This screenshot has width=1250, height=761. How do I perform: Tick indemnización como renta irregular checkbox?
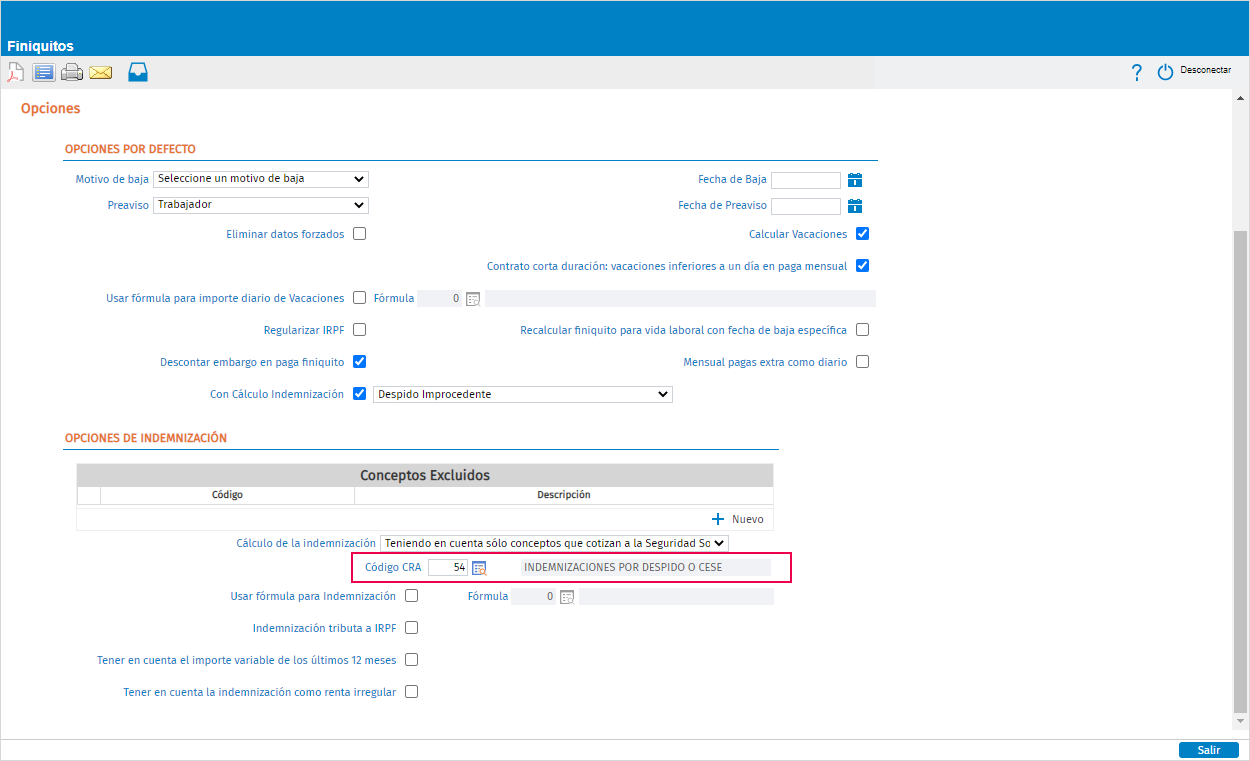411,691
